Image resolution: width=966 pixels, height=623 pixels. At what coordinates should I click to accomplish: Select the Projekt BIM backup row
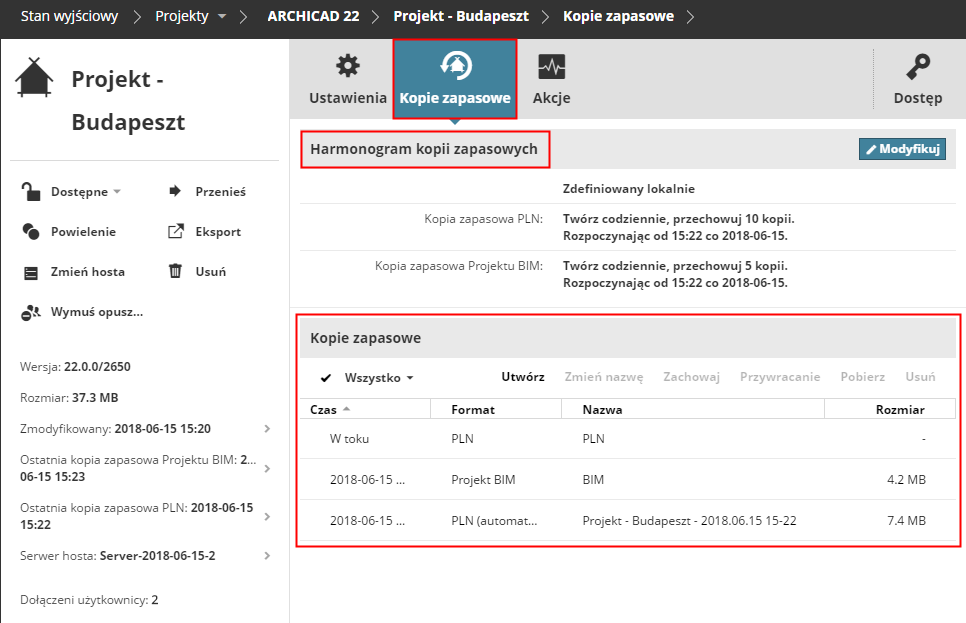(x=628, y=479)
